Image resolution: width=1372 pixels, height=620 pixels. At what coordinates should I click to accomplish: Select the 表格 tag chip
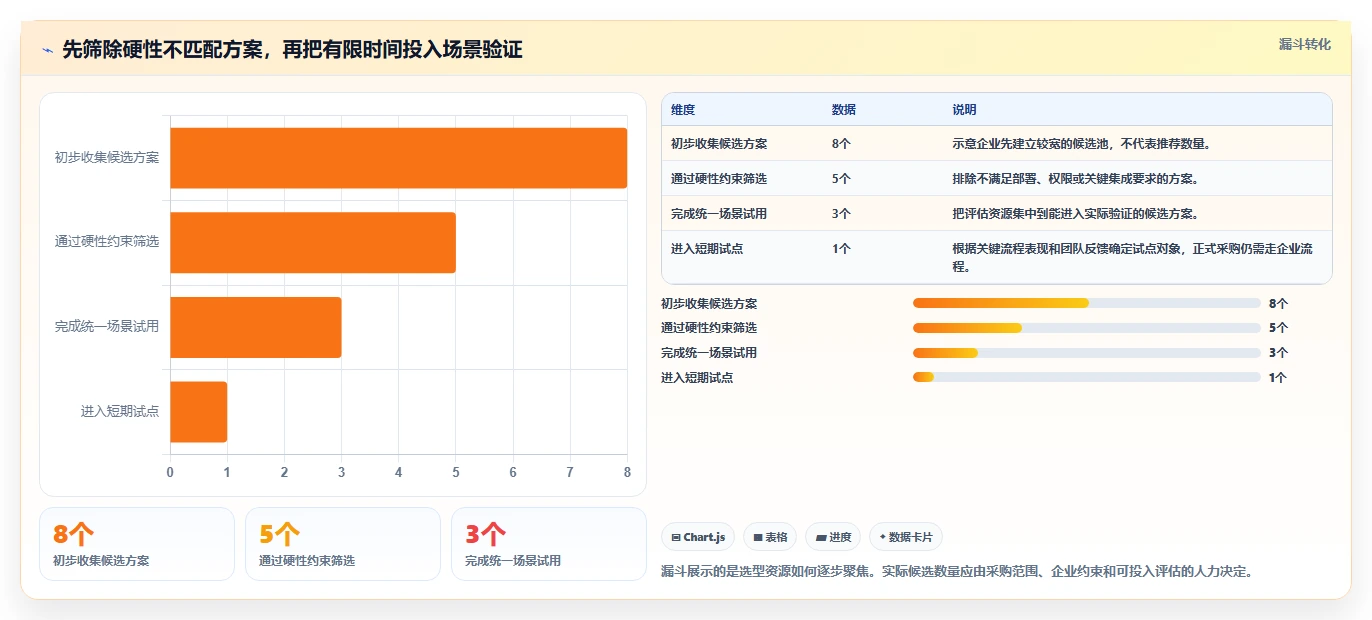tap(770, 537)
